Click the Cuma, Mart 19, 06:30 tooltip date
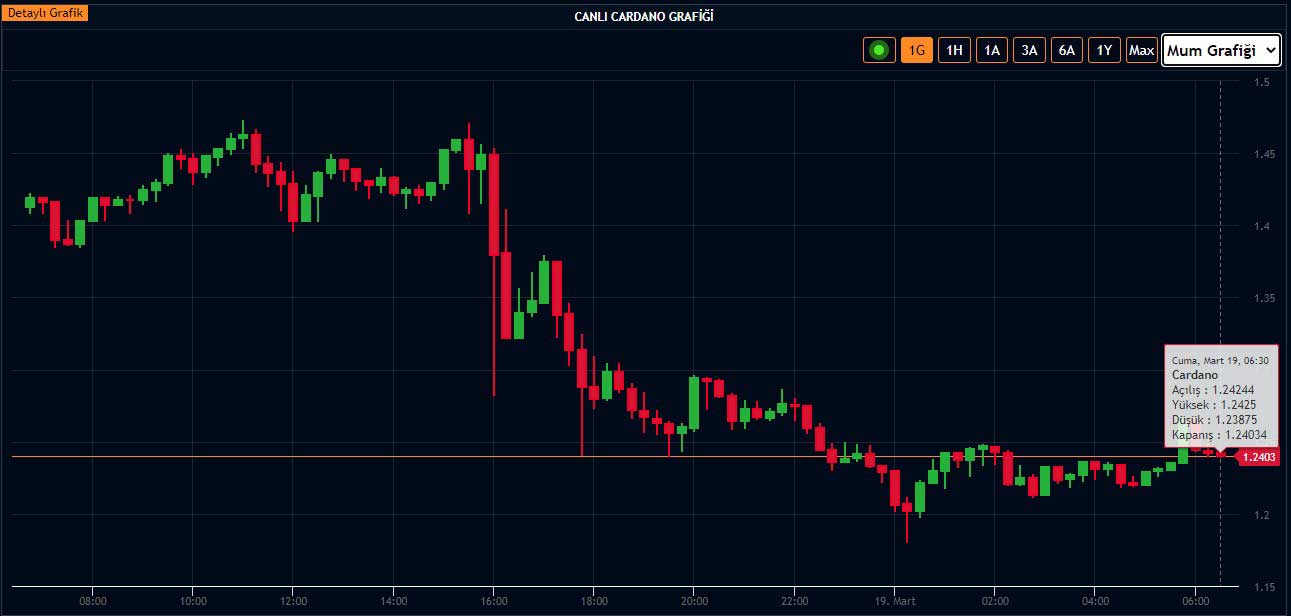 pos(1220,360)
